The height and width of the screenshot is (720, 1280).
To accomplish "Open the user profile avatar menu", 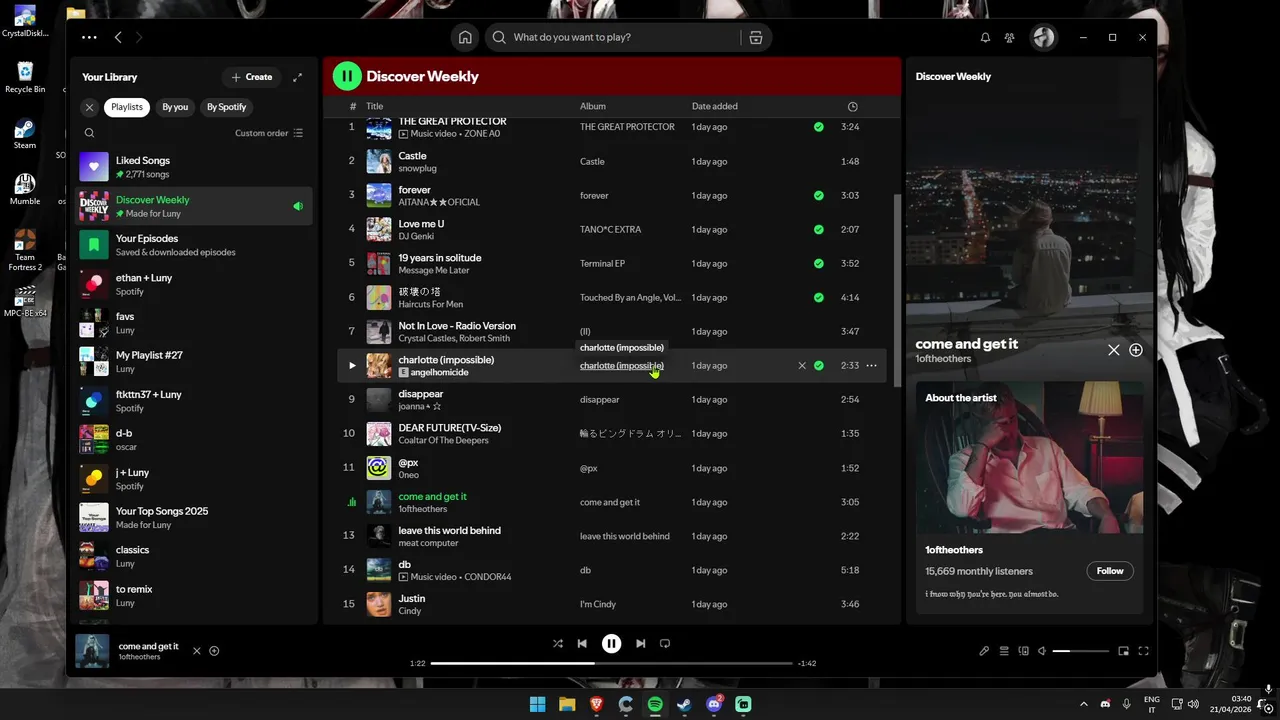I will point(1043,37).
